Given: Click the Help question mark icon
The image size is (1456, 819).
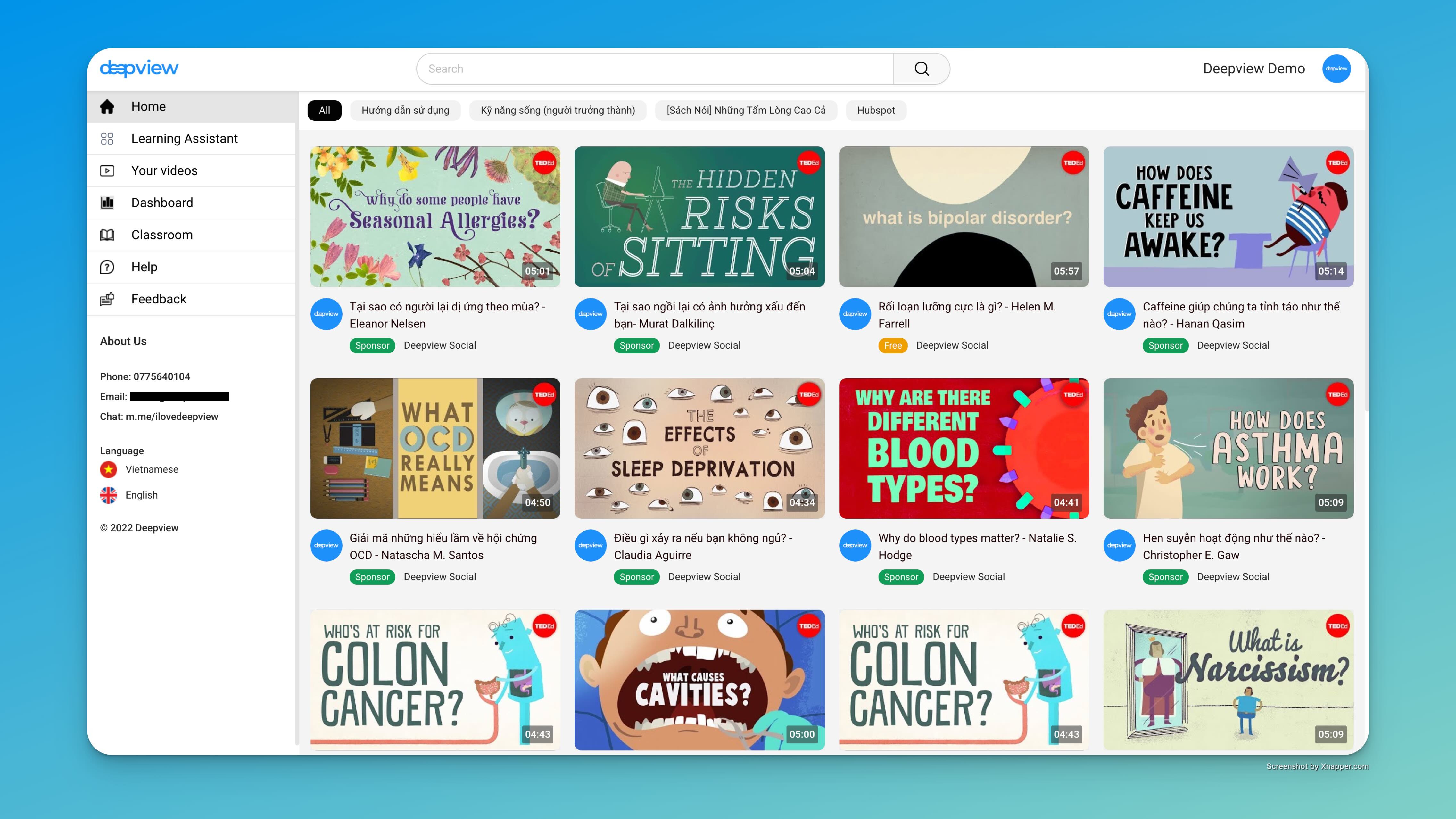Looking at the screenshot, I should point(107,267).
